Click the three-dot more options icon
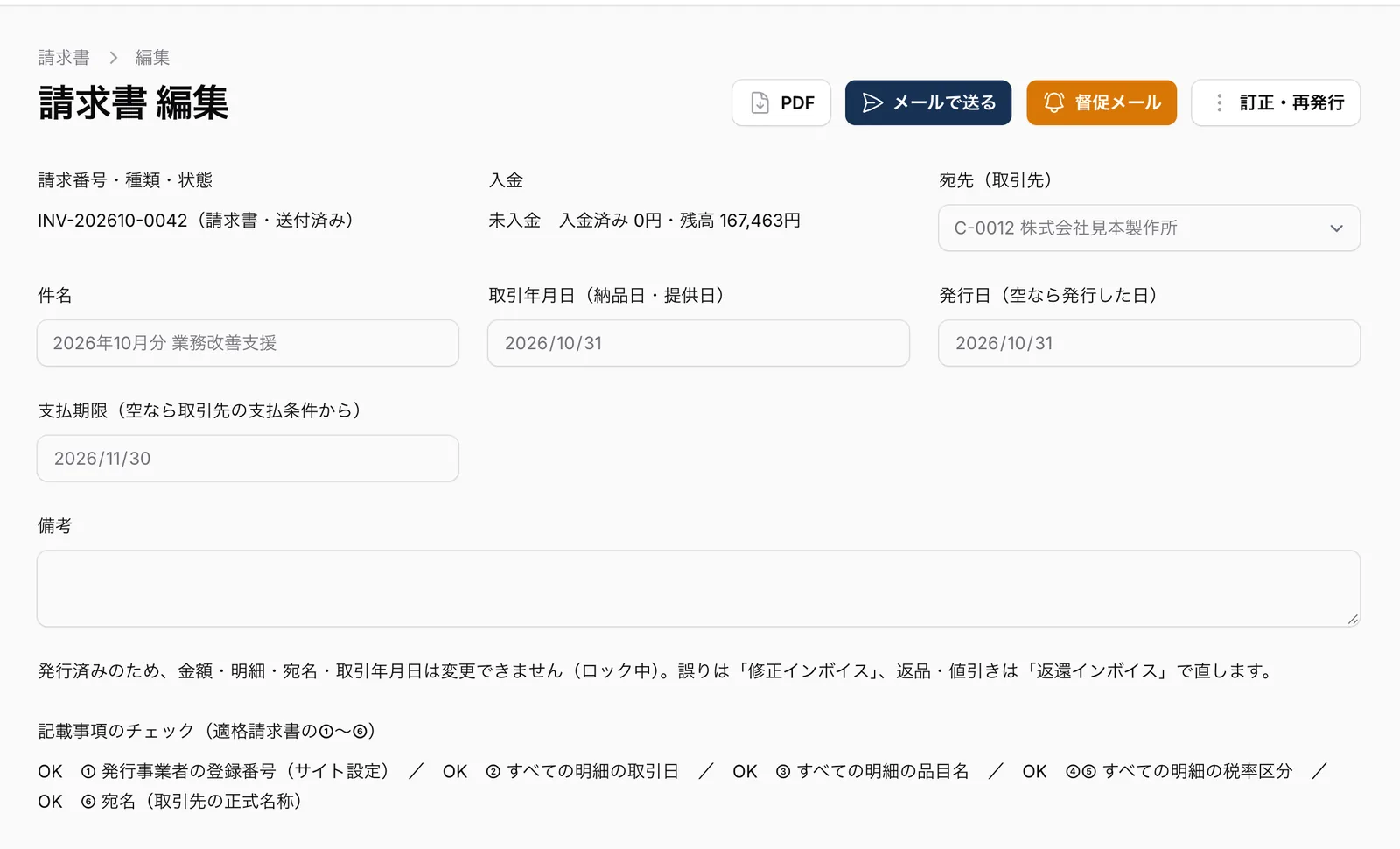Image resolution: width=1400 pixels, height=849 pixels. 1219,103
